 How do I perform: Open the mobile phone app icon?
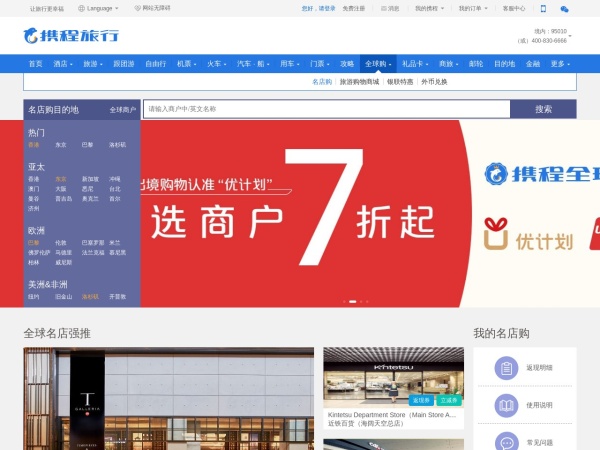pyautogui.click(x=543, y=8)
